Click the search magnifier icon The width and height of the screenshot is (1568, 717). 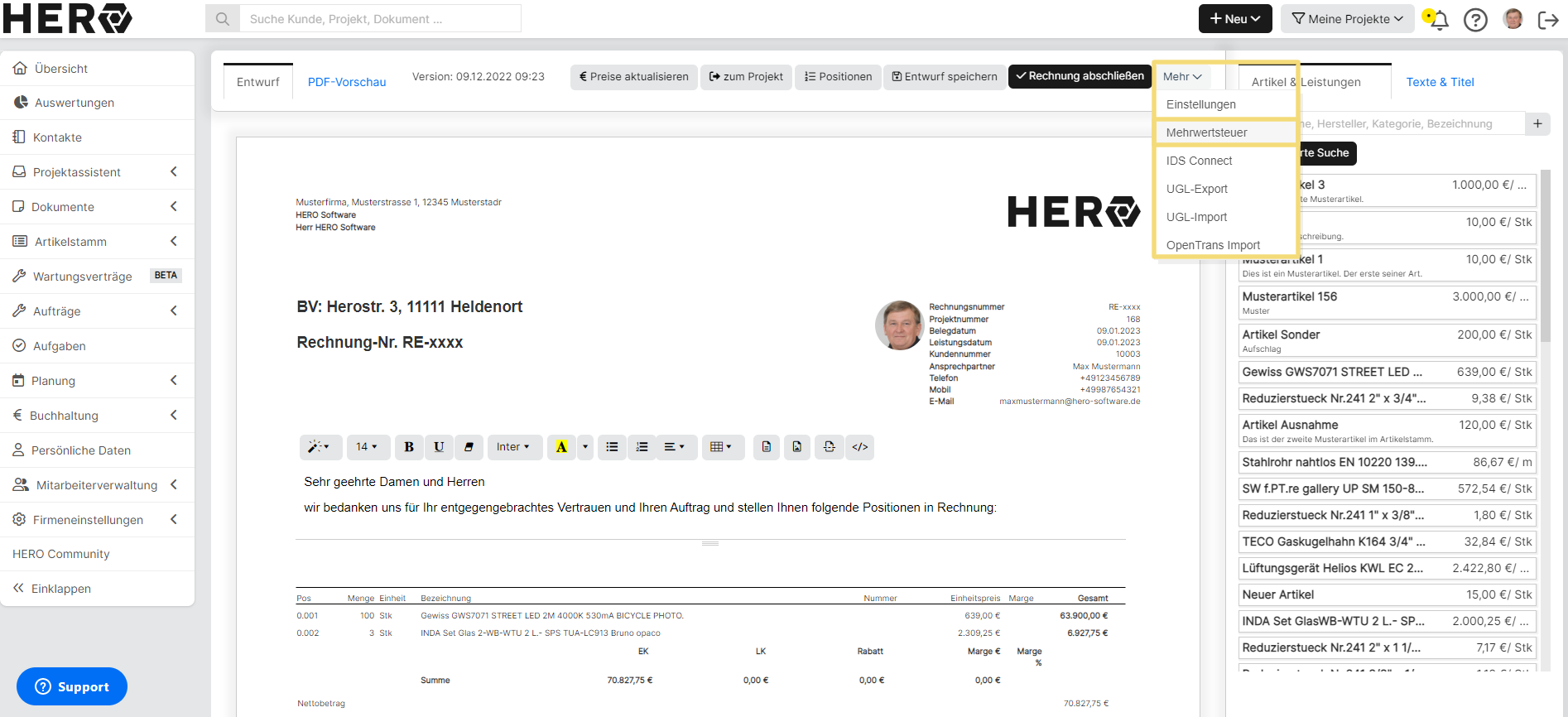223,19
